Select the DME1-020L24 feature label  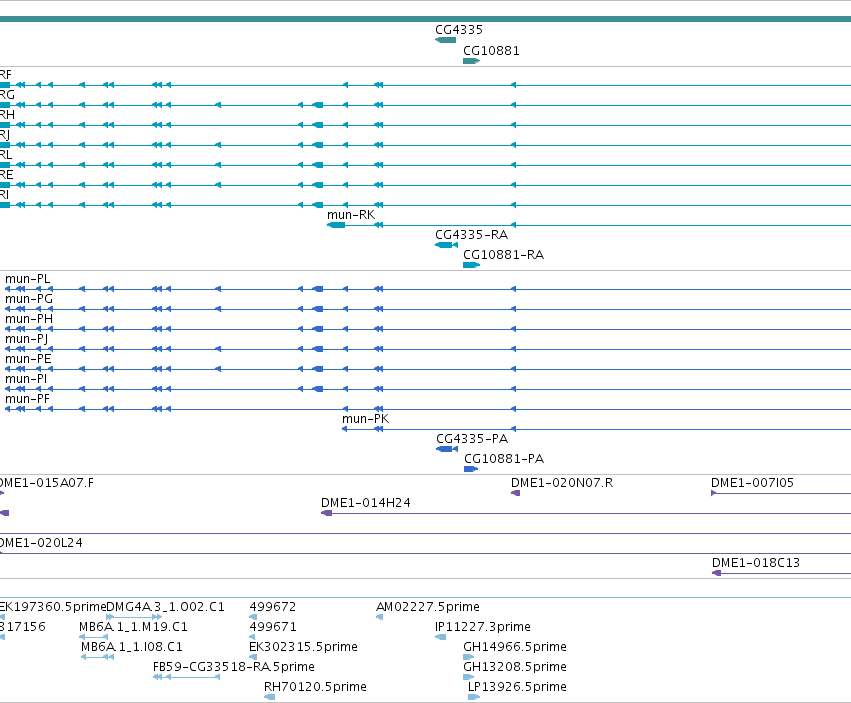41,543
